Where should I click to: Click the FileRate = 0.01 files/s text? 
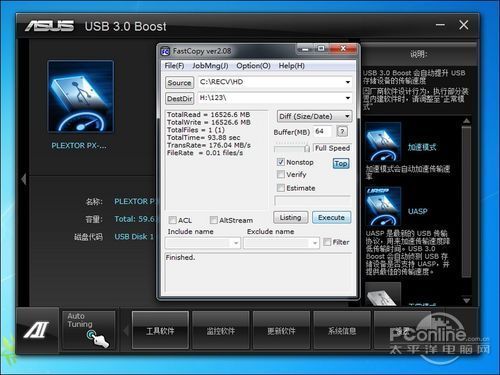(x=205, y=153)
